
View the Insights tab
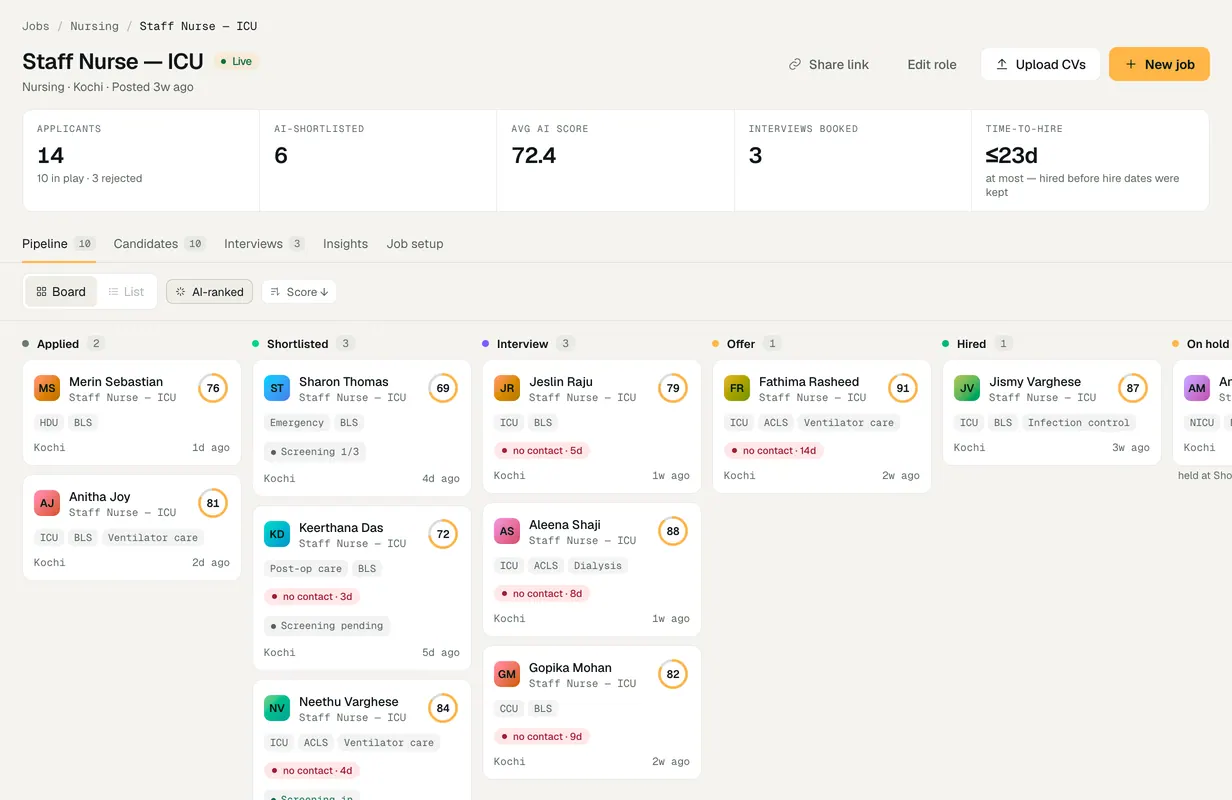[345, 244]
